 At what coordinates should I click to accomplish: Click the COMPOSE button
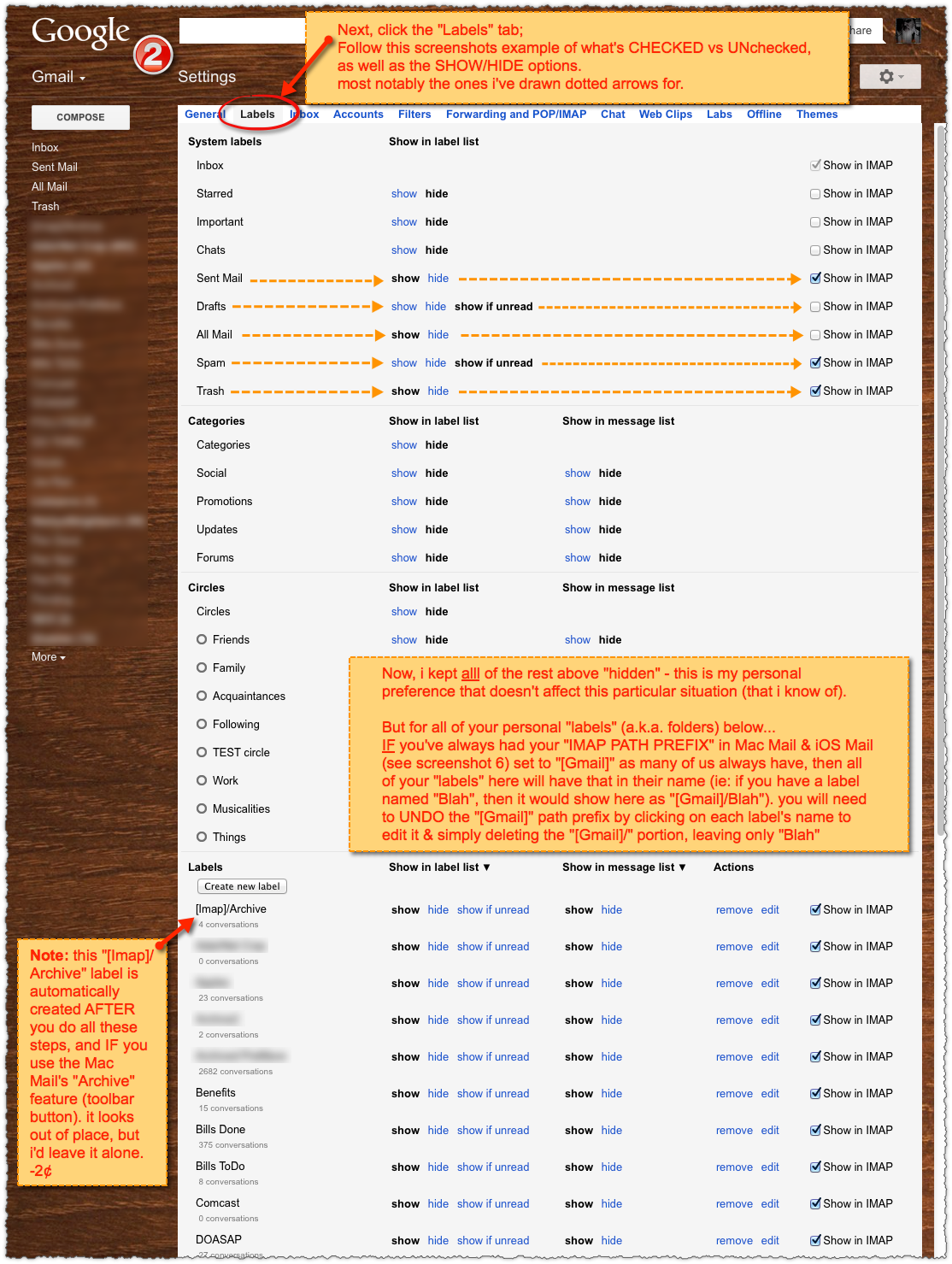(80, 117)
